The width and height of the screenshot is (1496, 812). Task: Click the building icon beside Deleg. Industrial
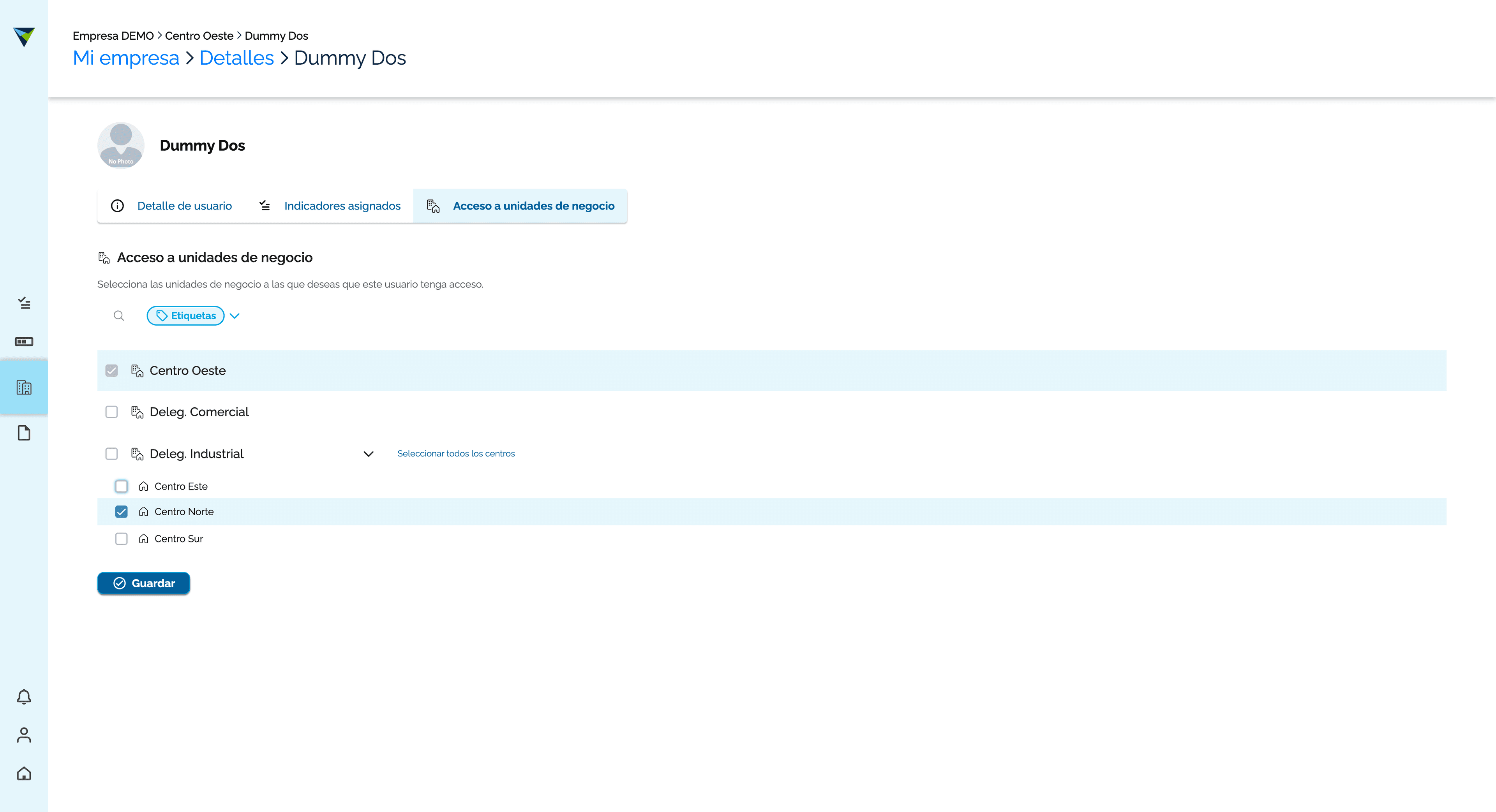tap(137, 454)
